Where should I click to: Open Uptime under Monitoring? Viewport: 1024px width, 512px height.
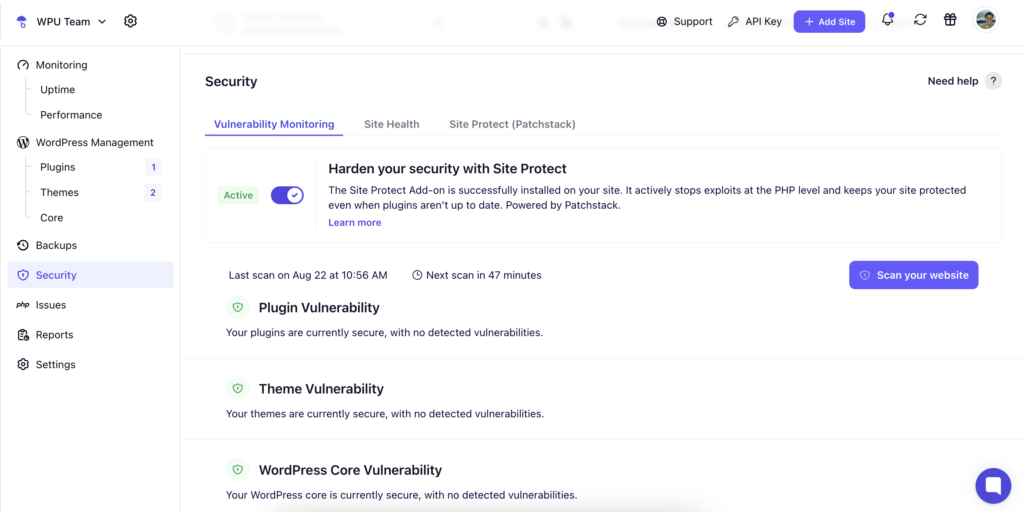(x=57, y=89)
